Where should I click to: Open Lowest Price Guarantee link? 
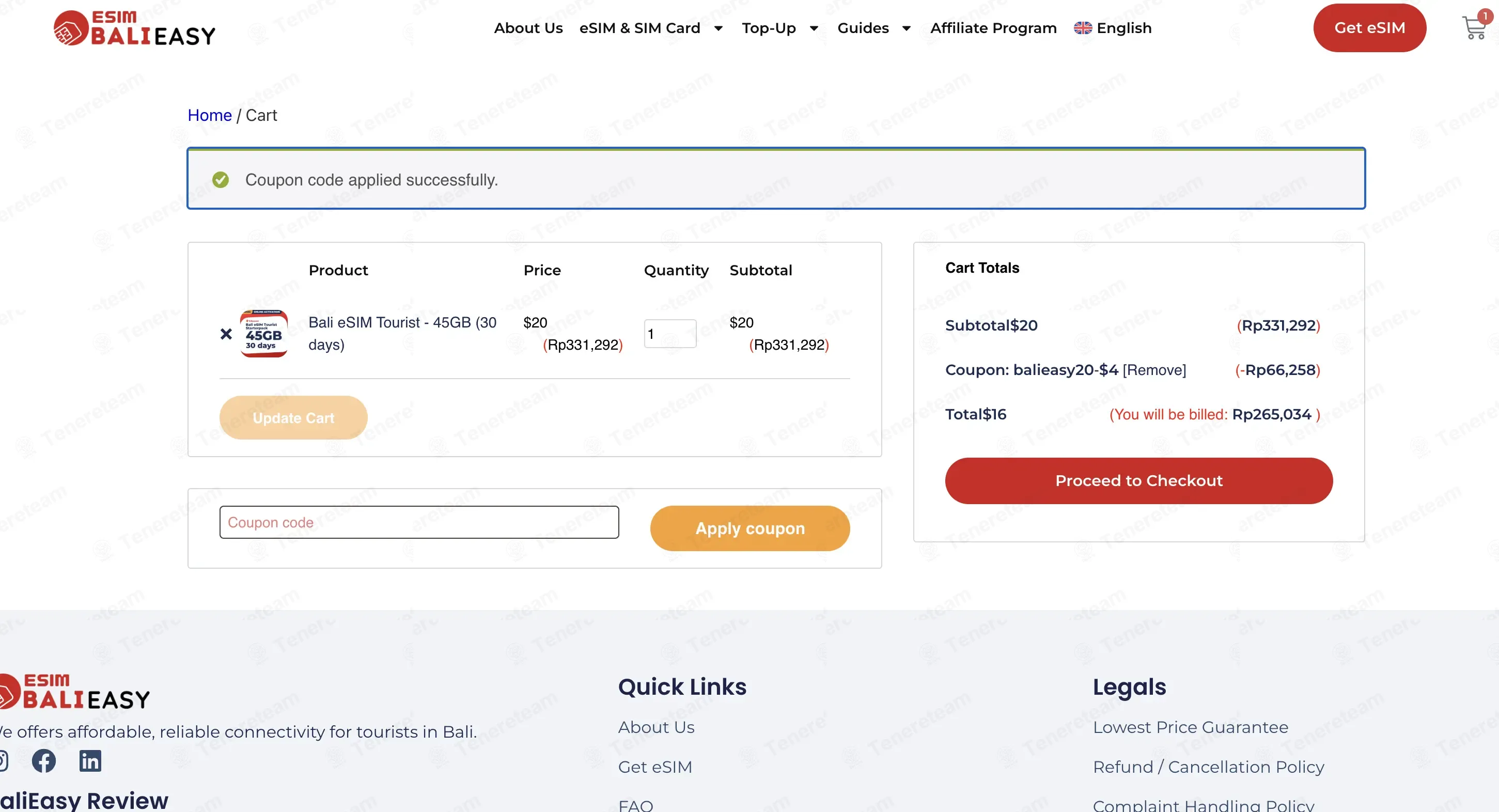tap(1190, 727)
